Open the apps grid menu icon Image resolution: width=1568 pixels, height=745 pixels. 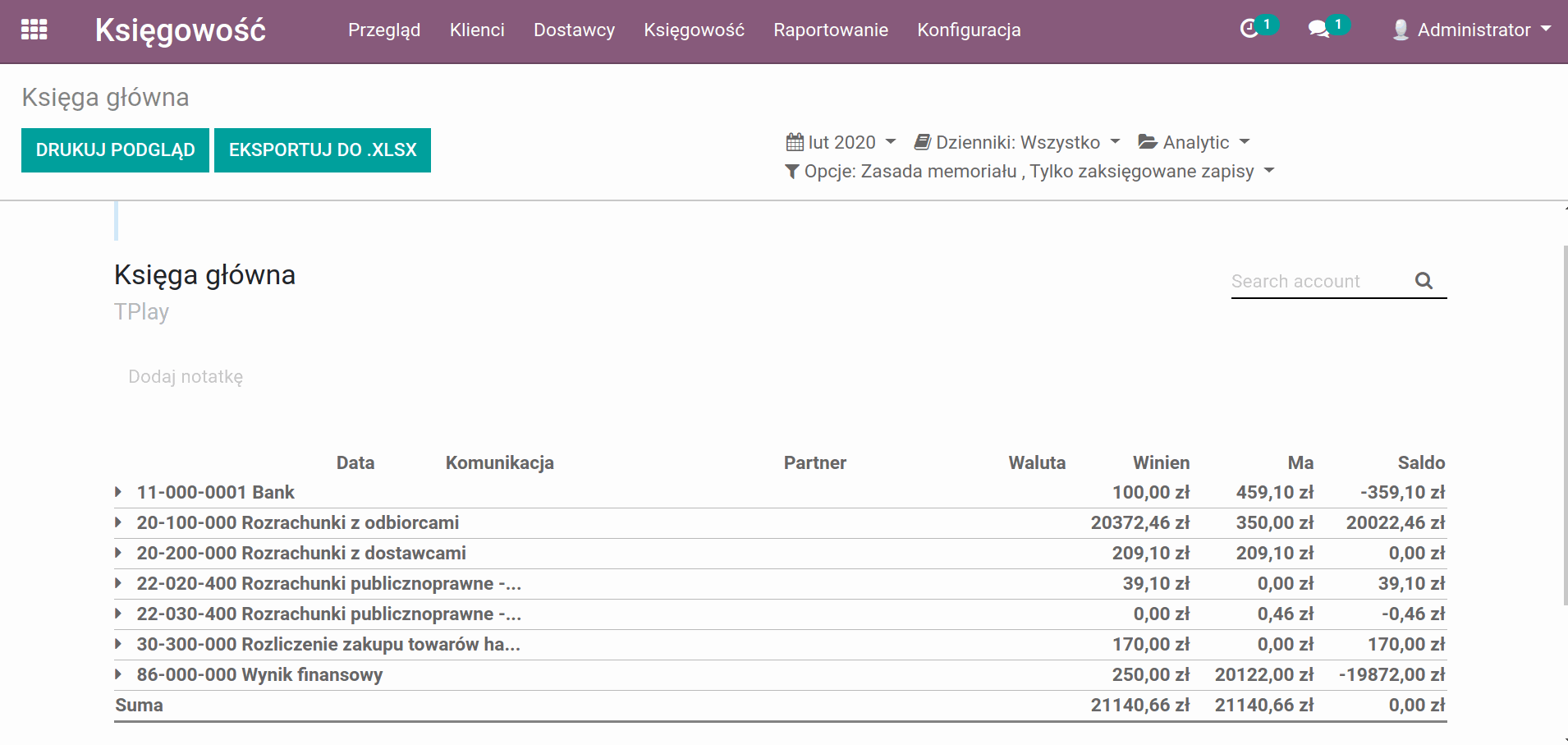tap(34, 30)
